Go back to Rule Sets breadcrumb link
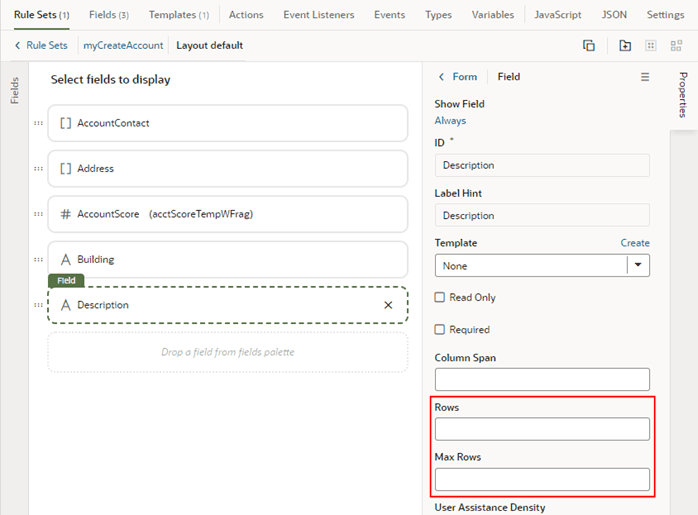Viewport: 698px width, 515px height. (x=47, y=45)
